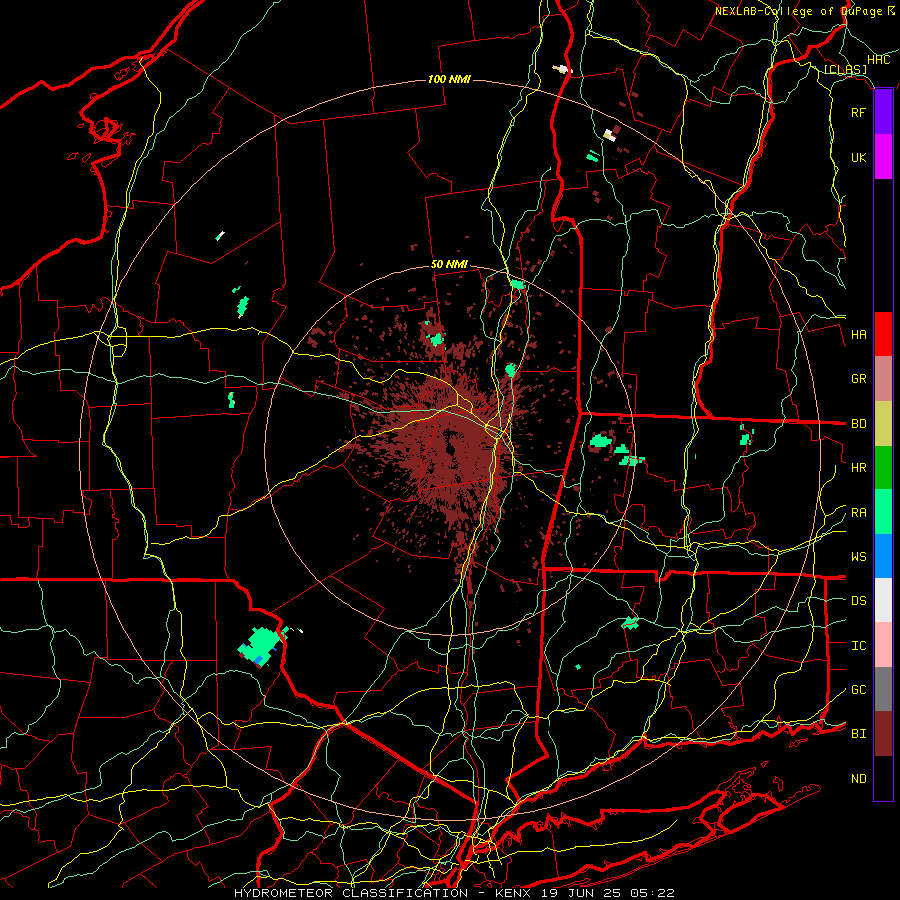Click the '50 NMI' range ring label
The width and height of the screenshot is (900, 900).
point(449,265)
